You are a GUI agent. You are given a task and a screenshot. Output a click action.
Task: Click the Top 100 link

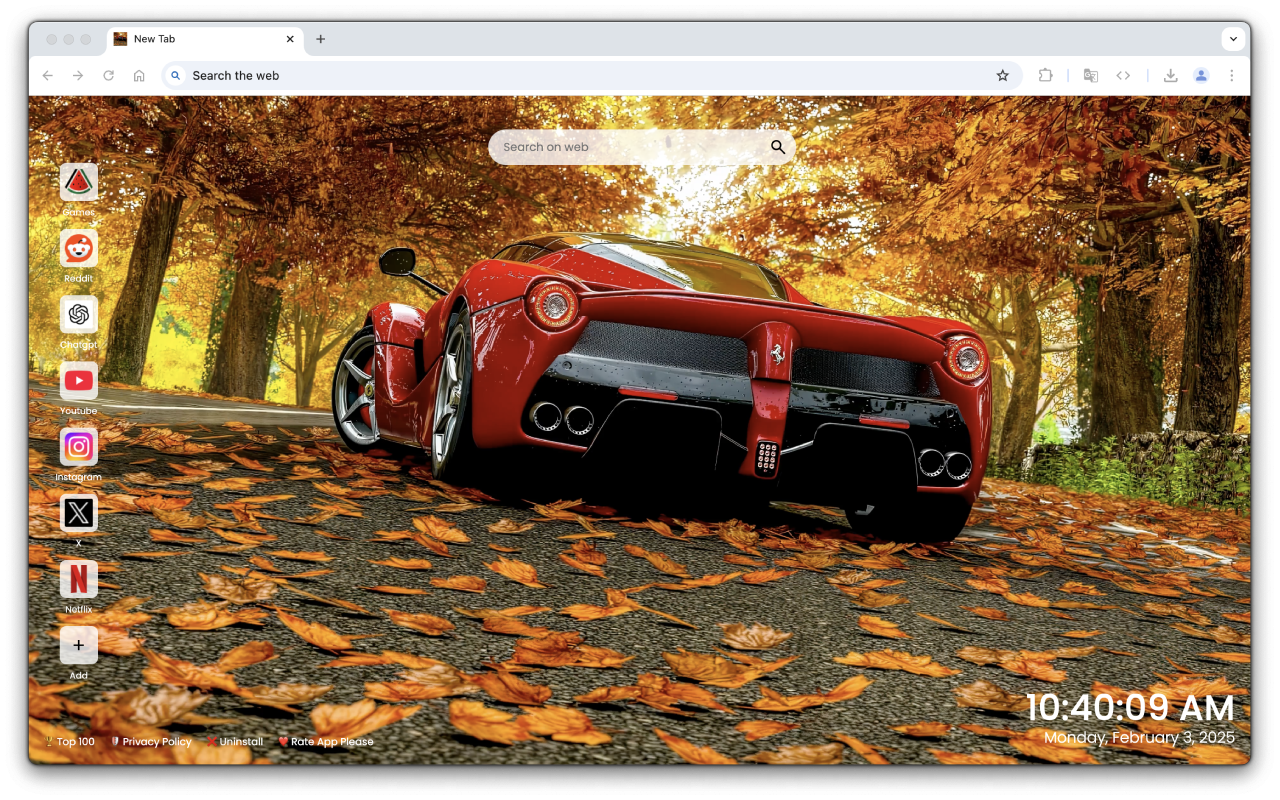(x=70, y=742)
